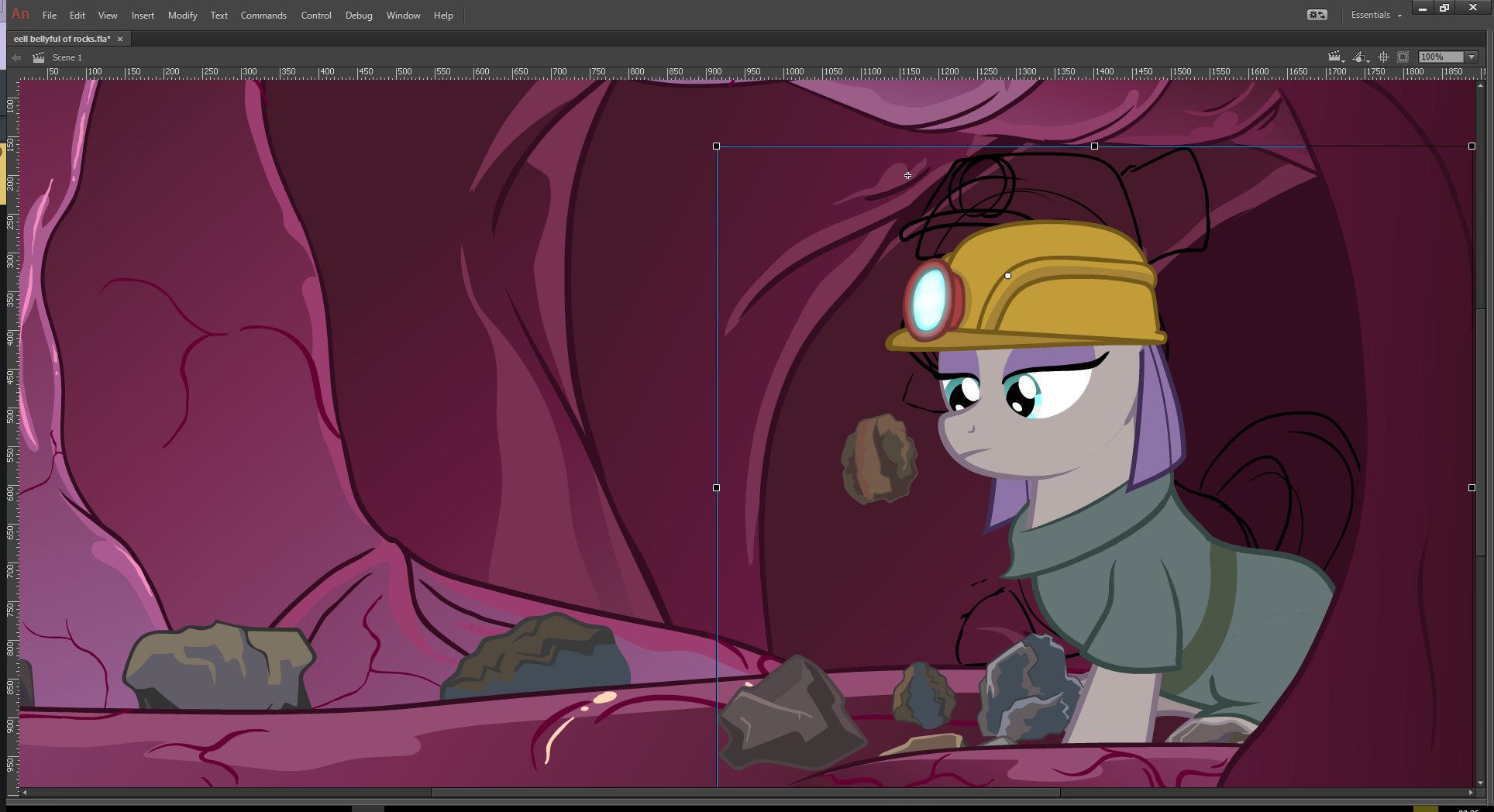Viewport: 1494px width, 812px height.
Task: Click the top-left transform handle
Action: tap(717, 146)
